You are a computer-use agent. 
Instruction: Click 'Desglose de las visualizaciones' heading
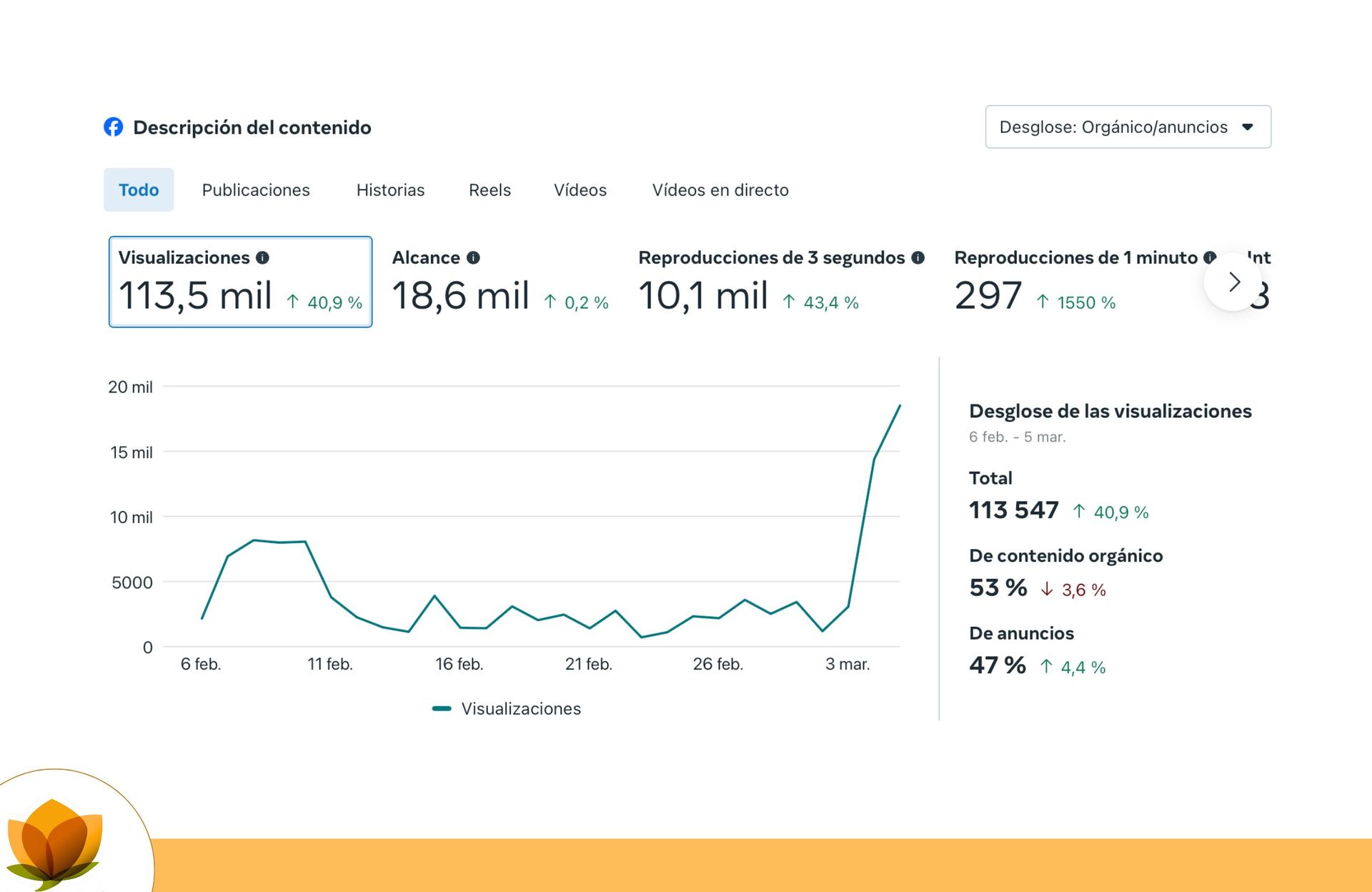(1110, 412)
